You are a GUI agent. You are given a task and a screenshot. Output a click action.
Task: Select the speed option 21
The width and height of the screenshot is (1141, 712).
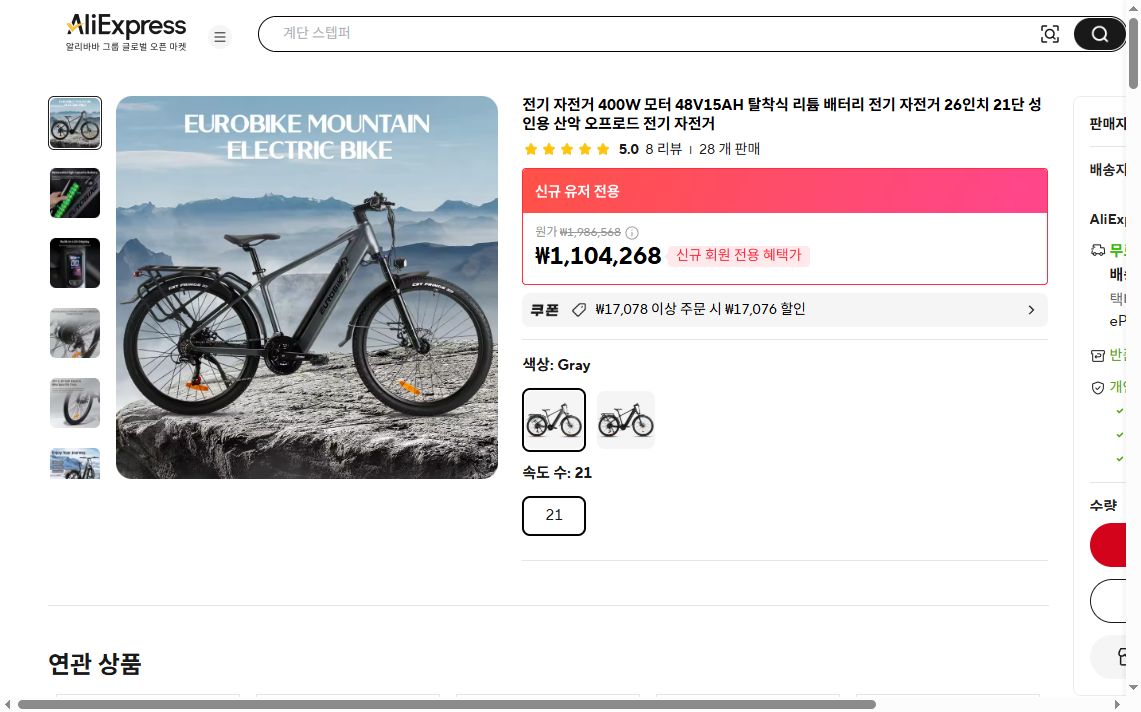(x=554, y=515)
